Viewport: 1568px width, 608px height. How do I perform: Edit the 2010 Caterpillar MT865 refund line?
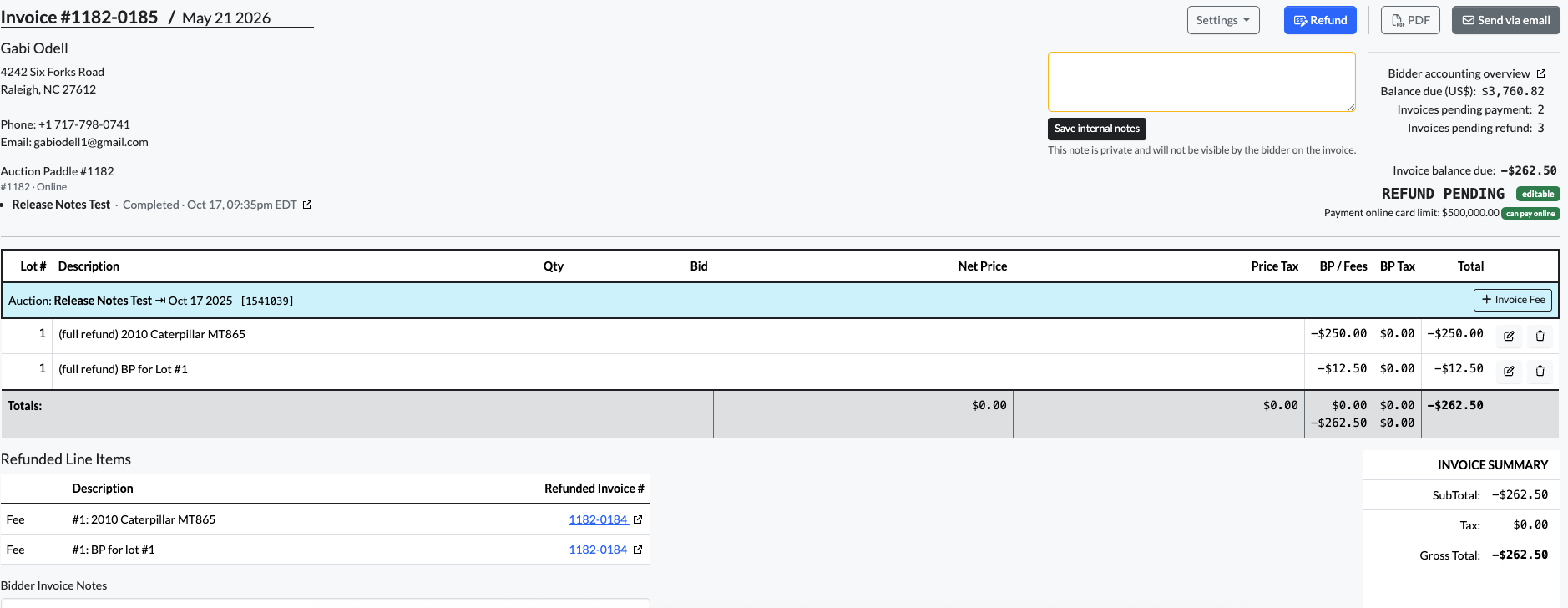[x=1509, y=336]
